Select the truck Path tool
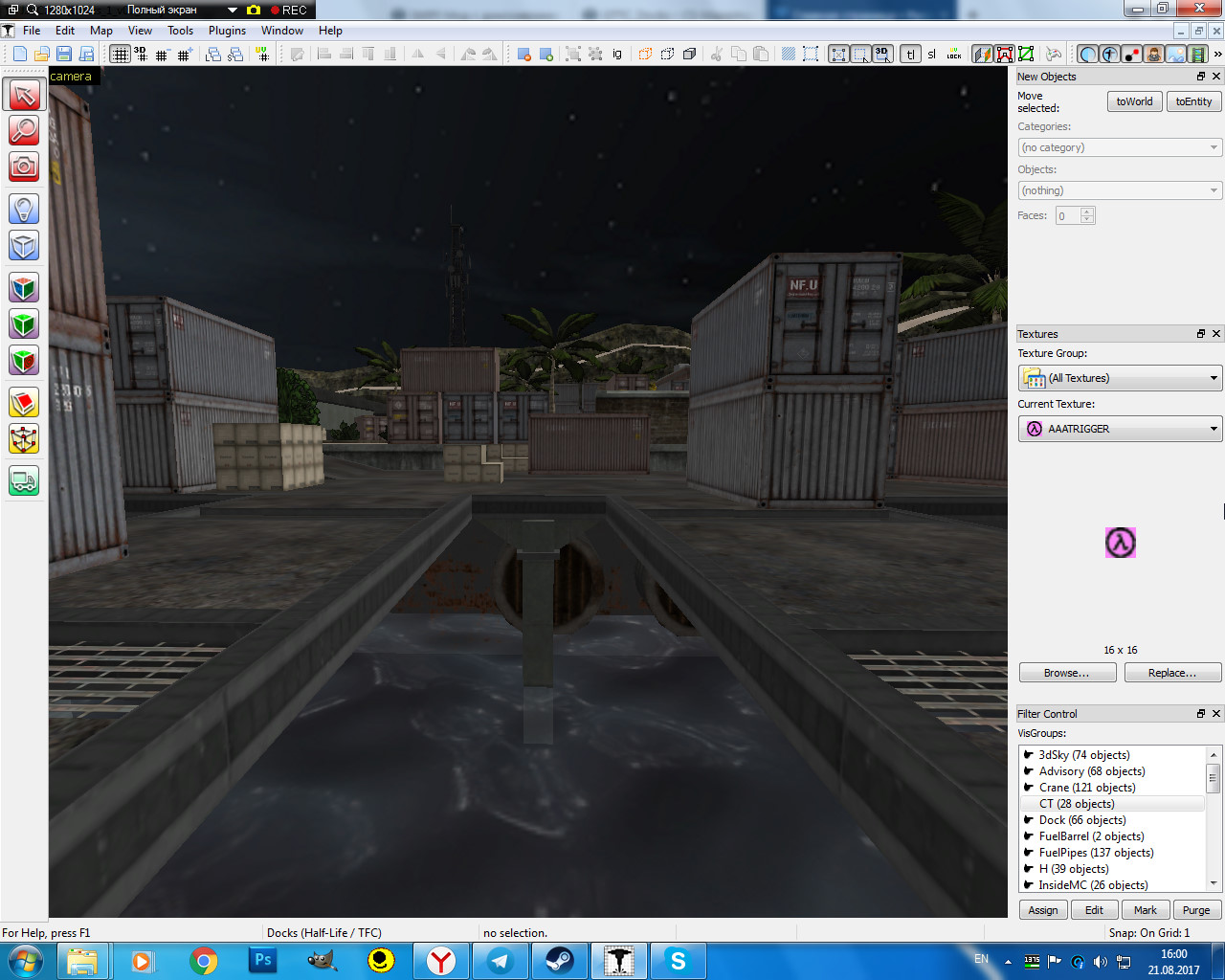The height and width of the screenshot is (980, 1225). (24, 480)
